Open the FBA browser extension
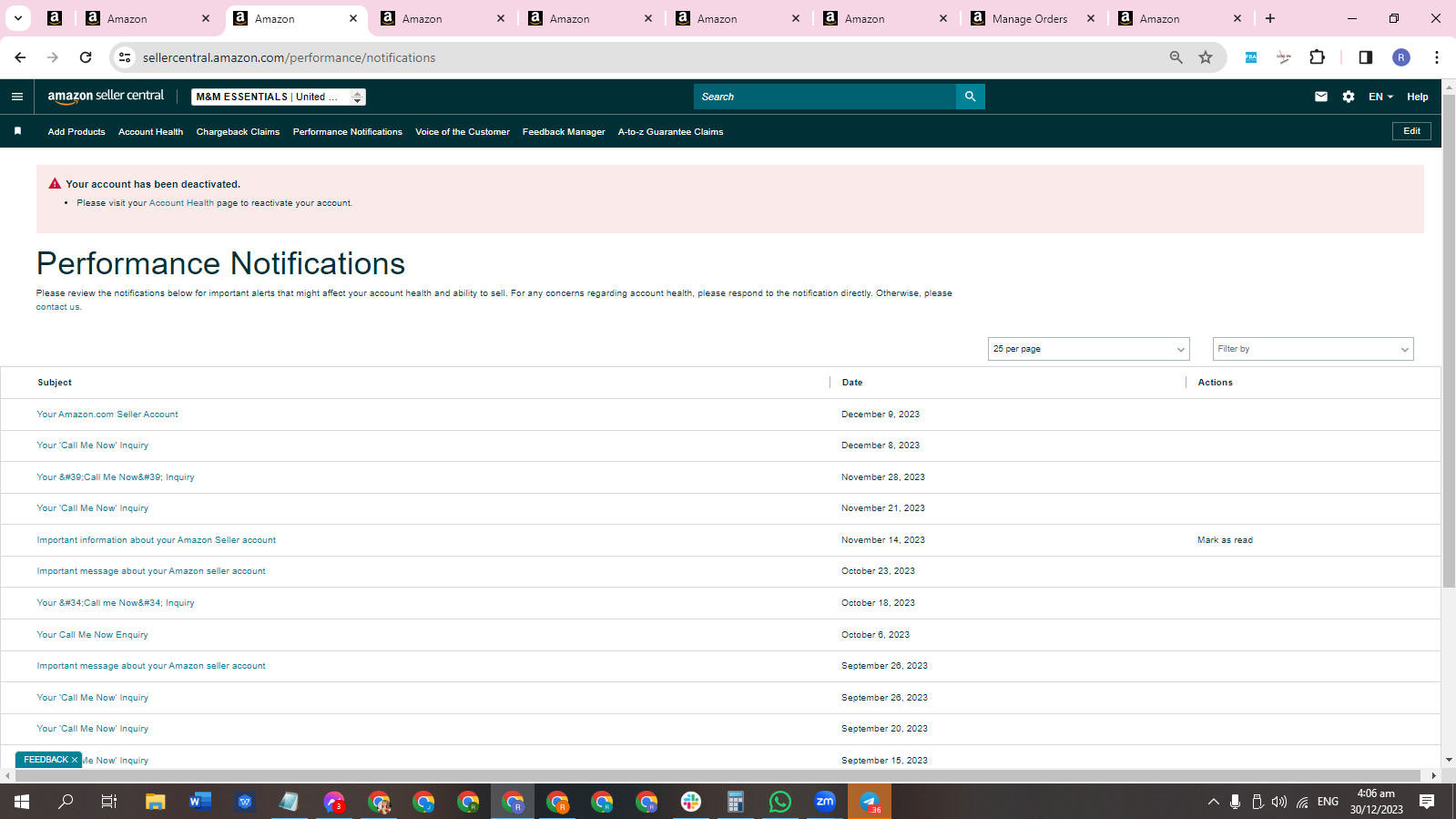 pos(1251,57)
